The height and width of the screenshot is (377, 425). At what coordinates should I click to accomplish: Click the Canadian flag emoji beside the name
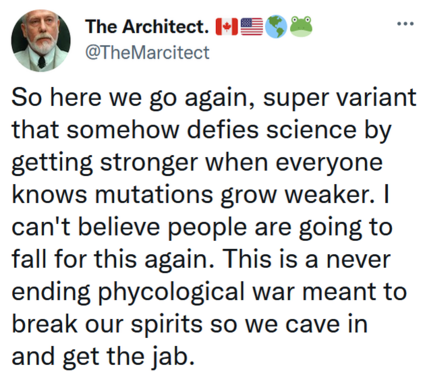click(x=227, y=27)
